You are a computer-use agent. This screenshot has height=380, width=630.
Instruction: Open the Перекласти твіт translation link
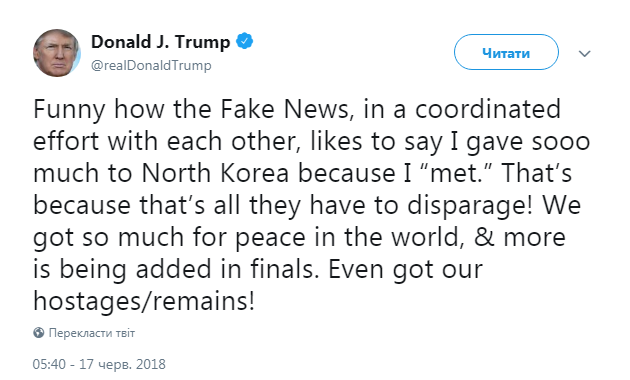click(x=92, y=333)
